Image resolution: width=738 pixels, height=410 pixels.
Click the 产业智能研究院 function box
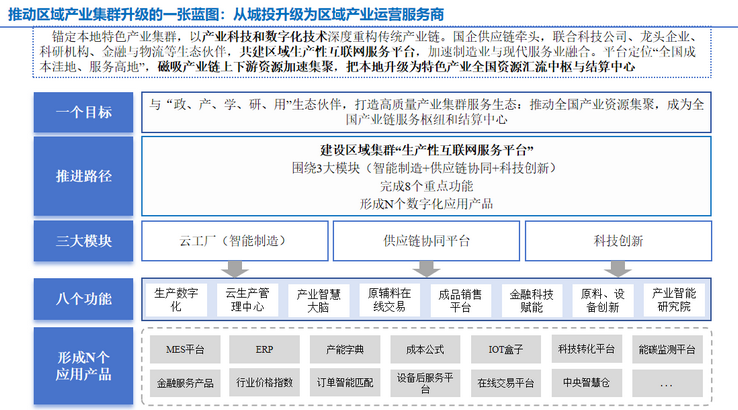pyautogui.click(x=672, y=300)
